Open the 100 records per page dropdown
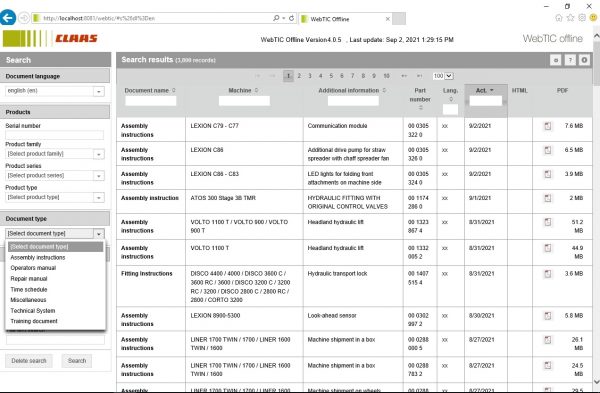 click(x=443, y=76)
